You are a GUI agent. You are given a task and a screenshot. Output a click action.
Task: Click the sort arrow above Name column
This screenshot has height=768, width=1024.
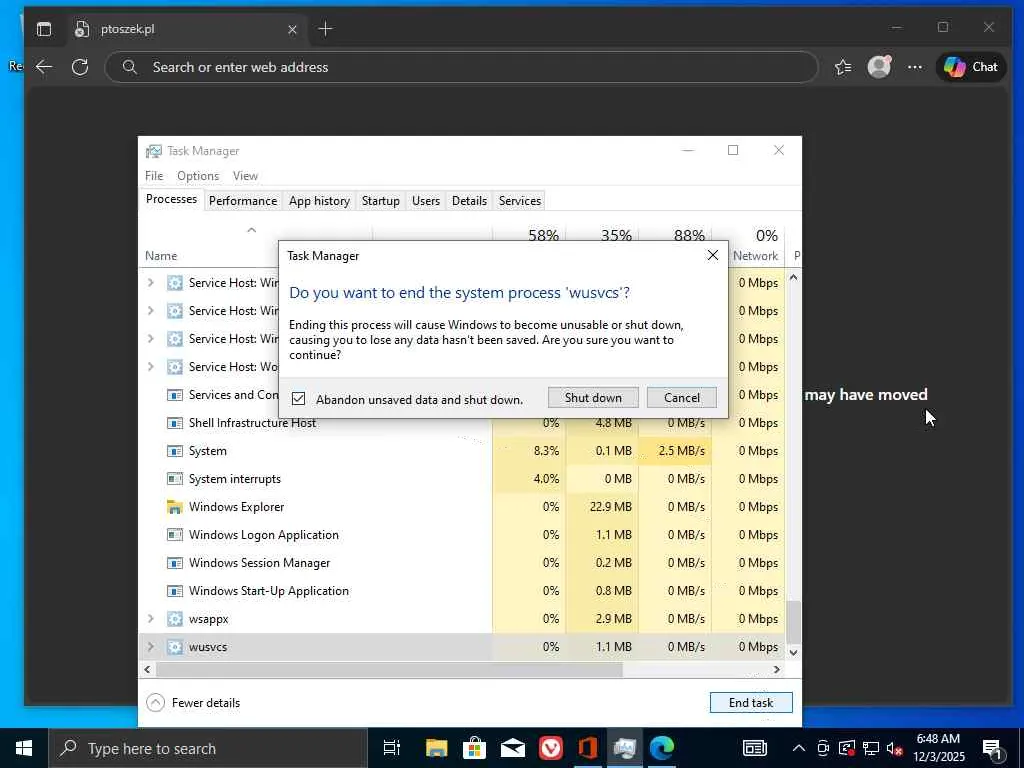[x=251, y=230]
